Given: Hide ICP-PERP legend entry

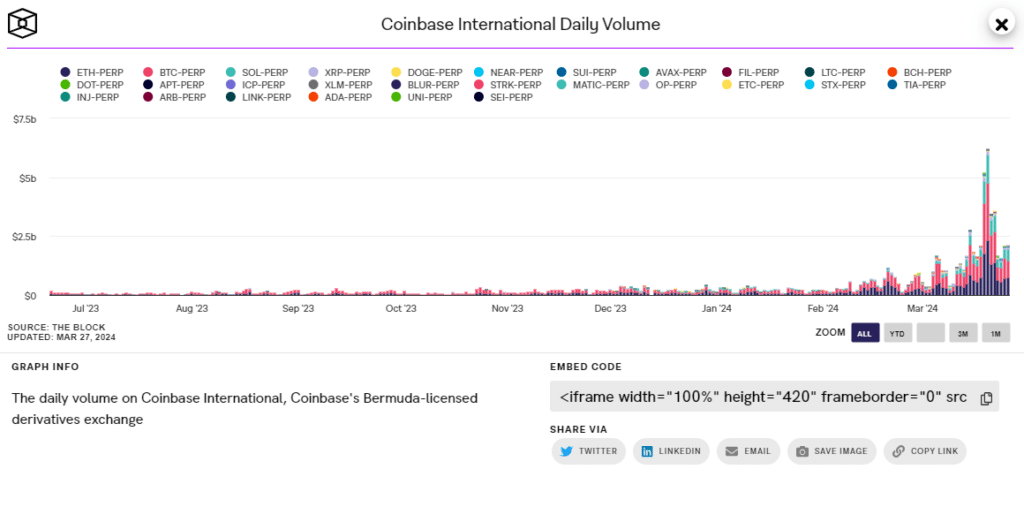Looking at the screenshot, I should [255, 85].
